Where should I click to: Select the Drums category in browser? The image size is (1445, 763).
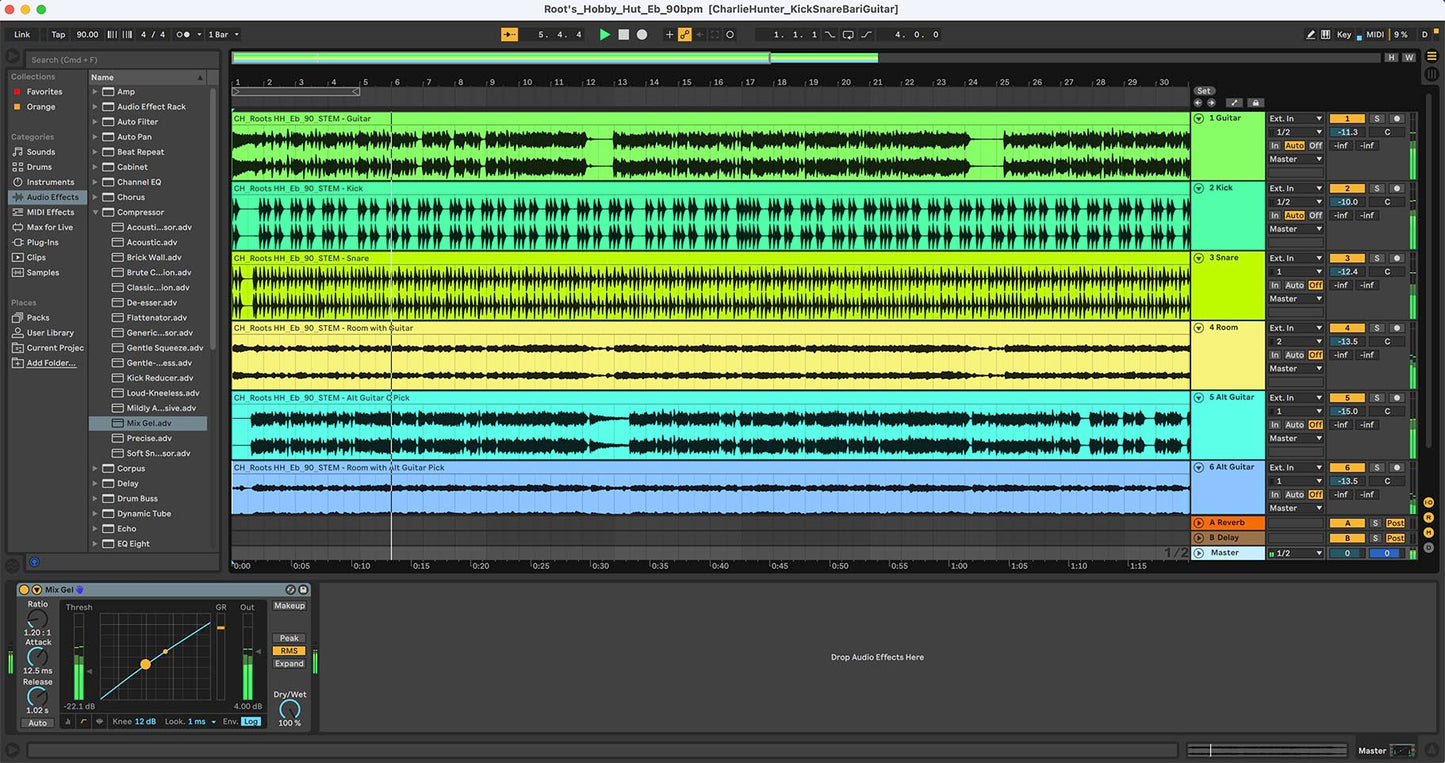coord(39,167)
